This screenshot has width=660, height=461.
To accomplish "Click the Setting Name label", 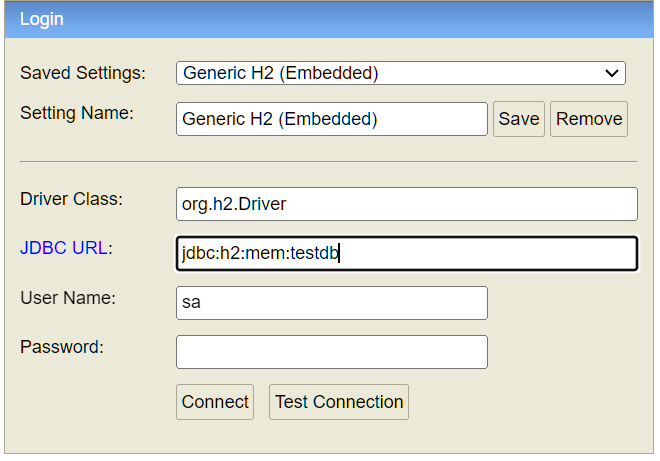I will pos(77,113).
